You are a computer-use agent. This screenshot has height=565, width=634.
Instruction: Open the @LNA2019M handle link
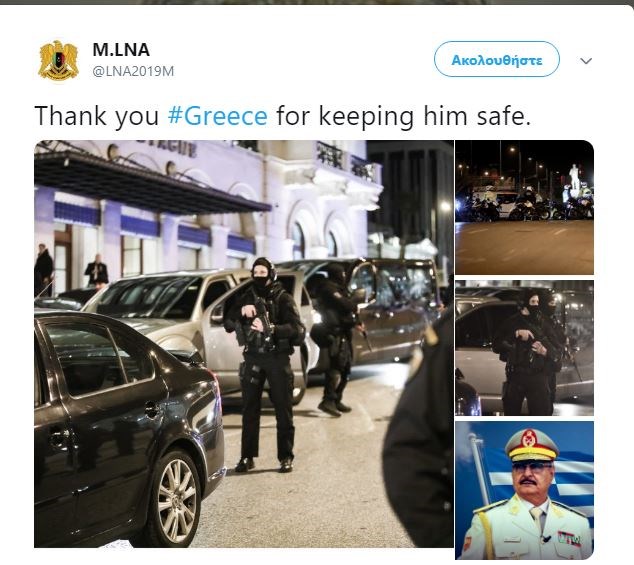click(133, 71)
